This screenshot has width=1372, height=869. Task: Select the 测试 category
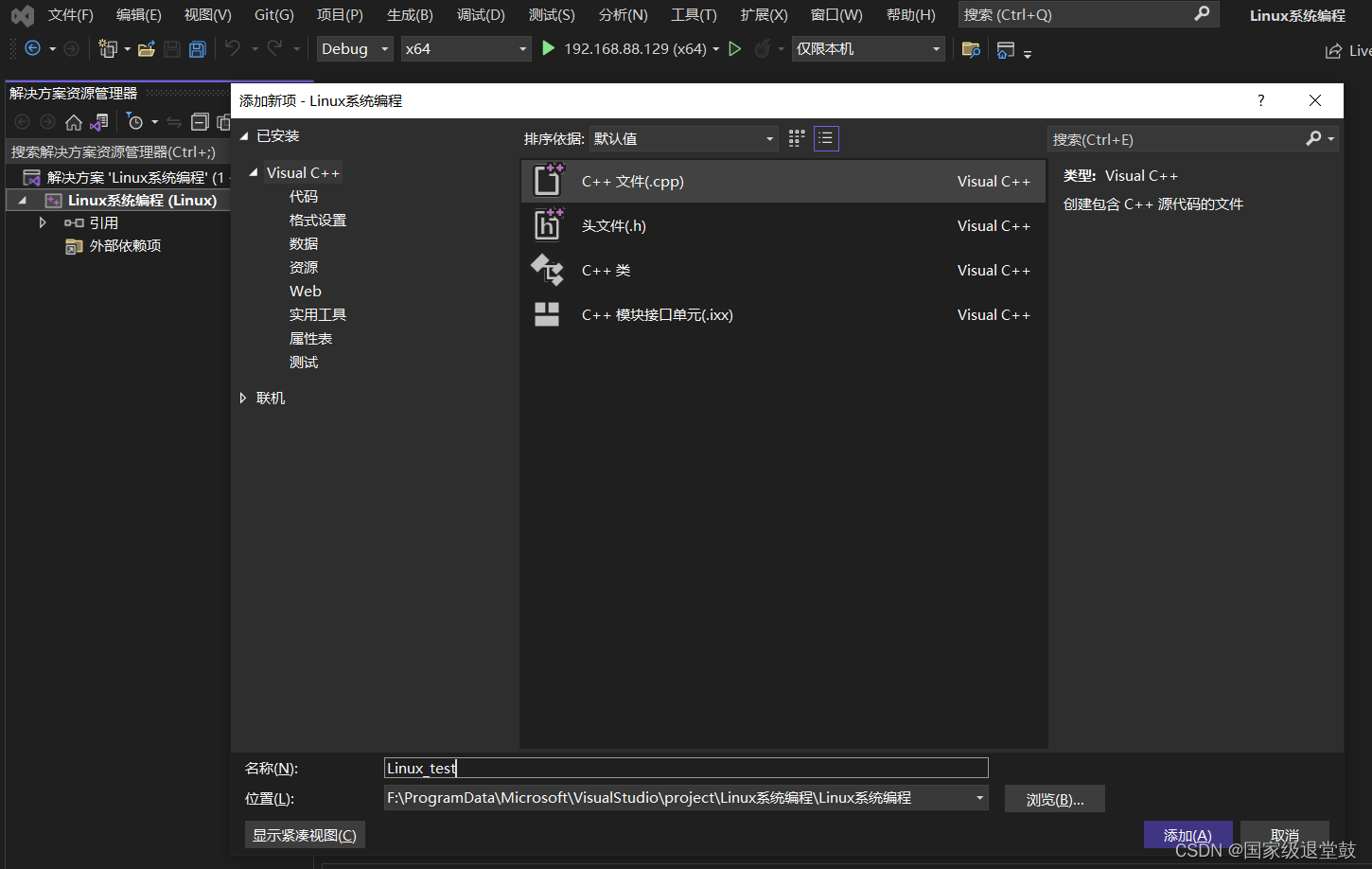coord(304,362)
